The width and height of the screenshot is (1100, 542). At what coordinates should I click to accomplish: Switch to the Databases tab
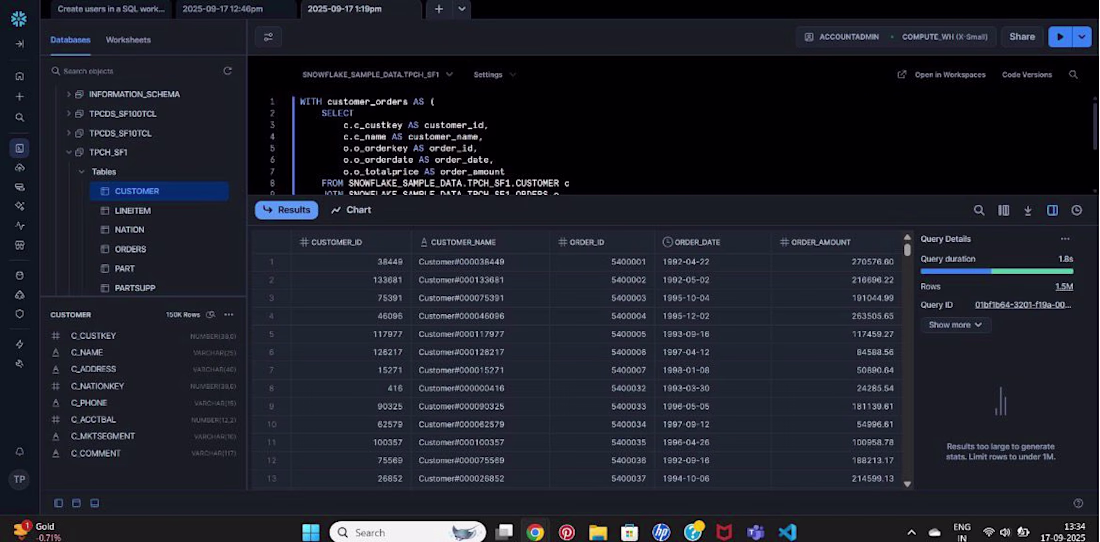pos(70,40)
